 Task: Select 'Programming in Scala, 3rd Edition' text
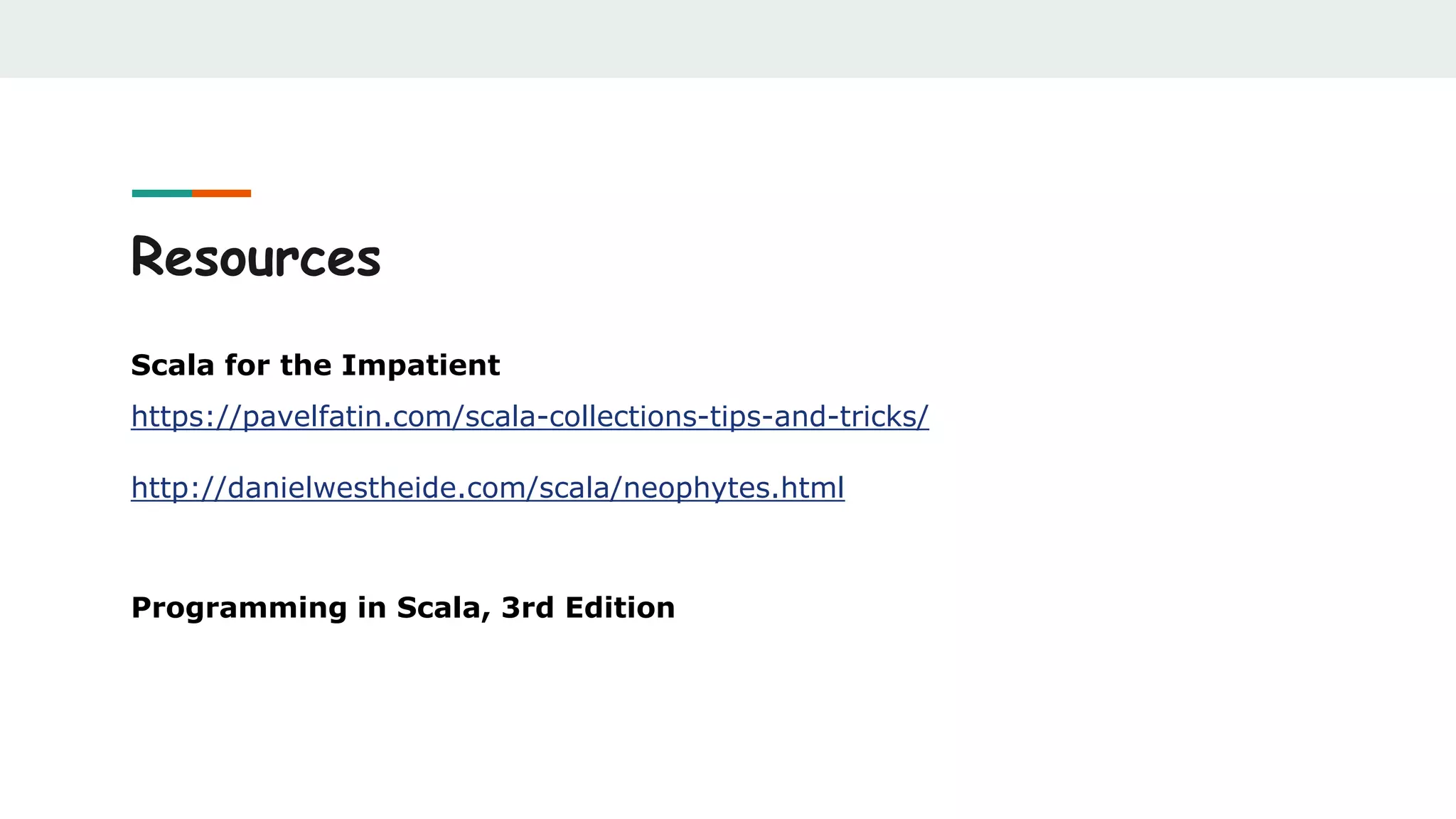coord(403,608)
